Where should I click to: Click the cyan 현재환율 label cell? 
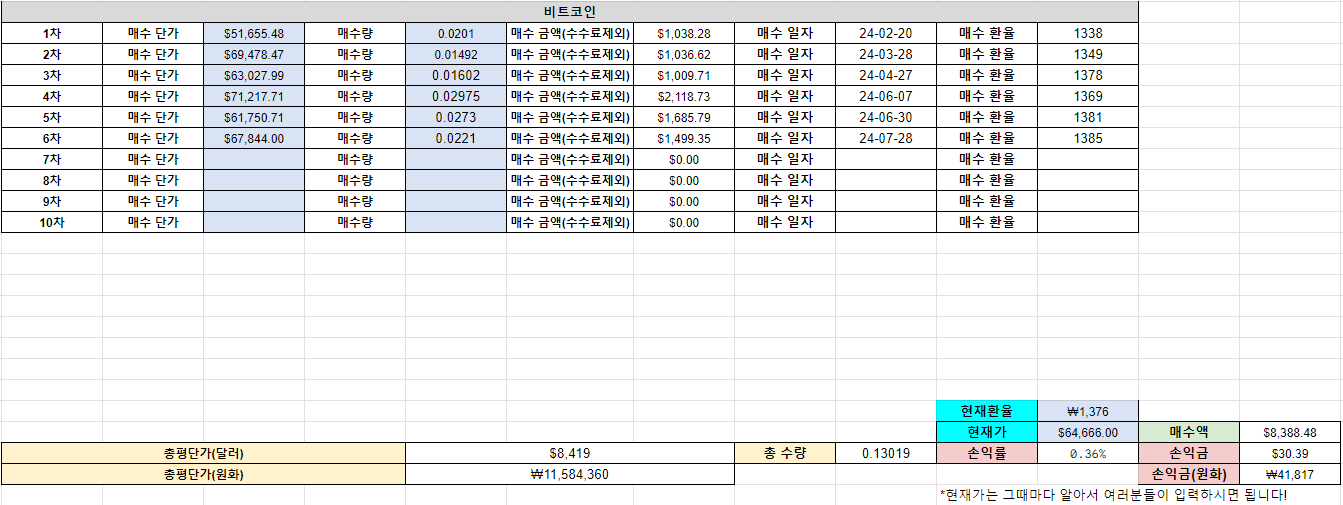(x=987, y=411)
